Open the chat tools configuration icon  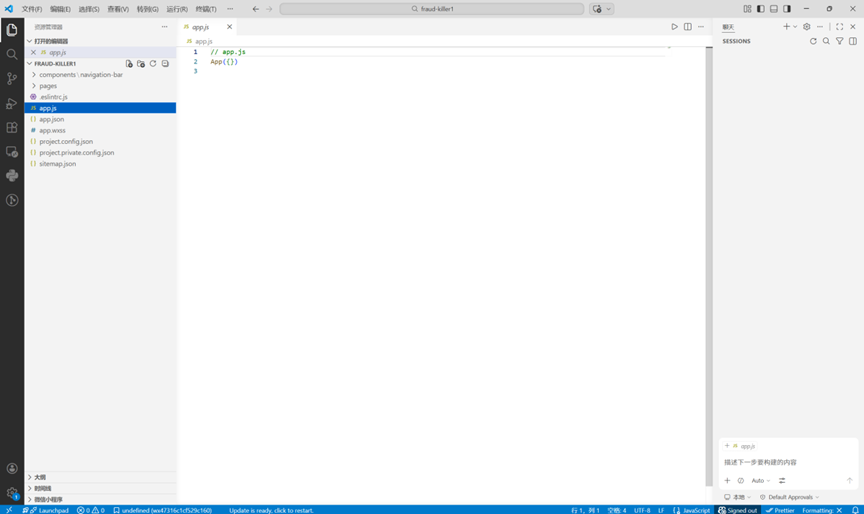782,480
